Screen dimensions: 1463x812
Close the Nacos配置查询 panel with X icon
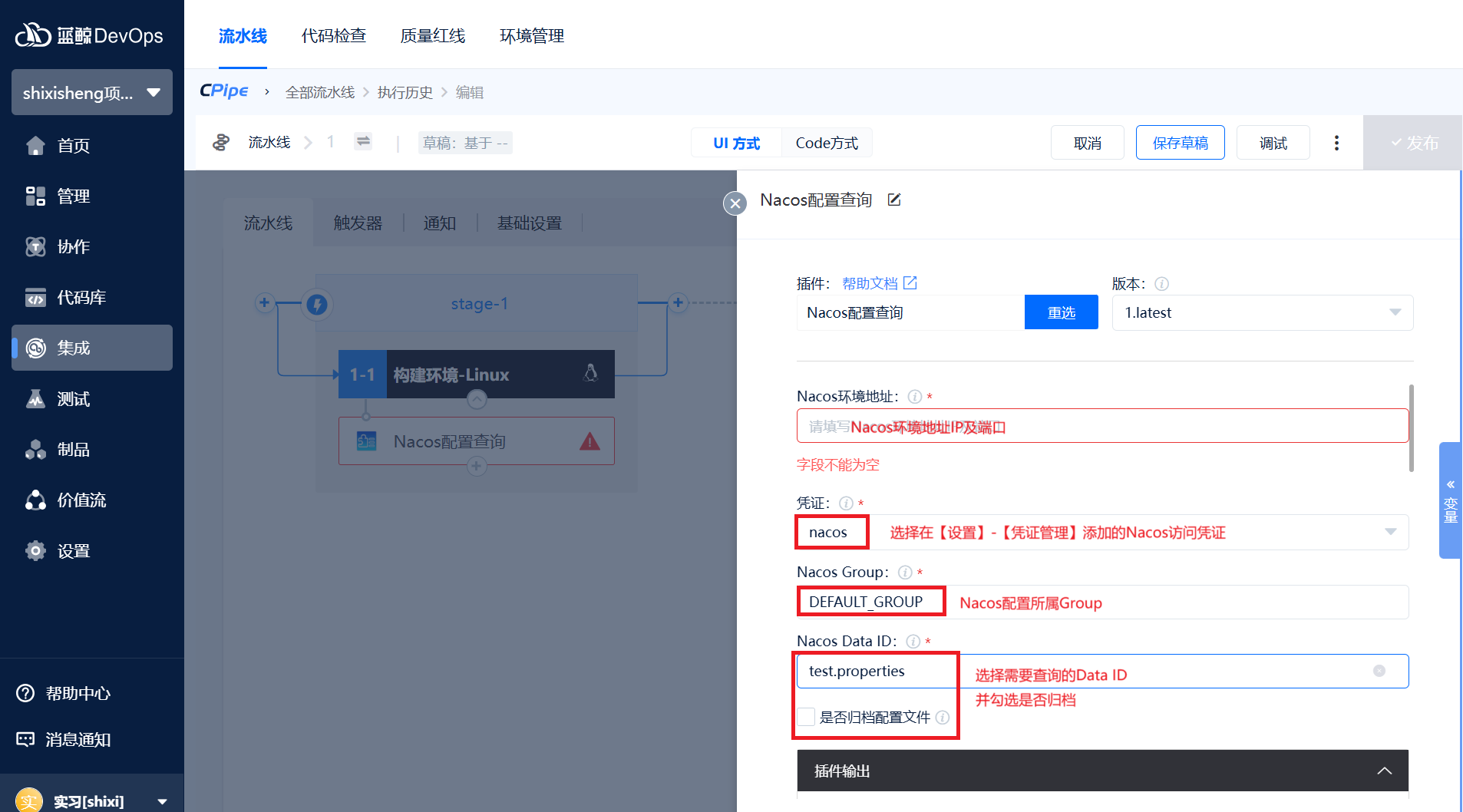[735, 203]
